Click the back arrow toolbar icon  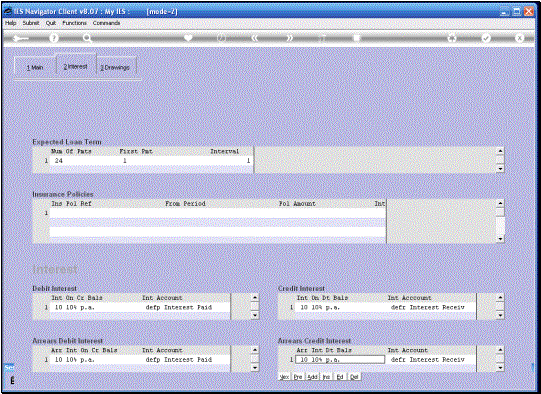pyautogui.click(x=20, y=38)
